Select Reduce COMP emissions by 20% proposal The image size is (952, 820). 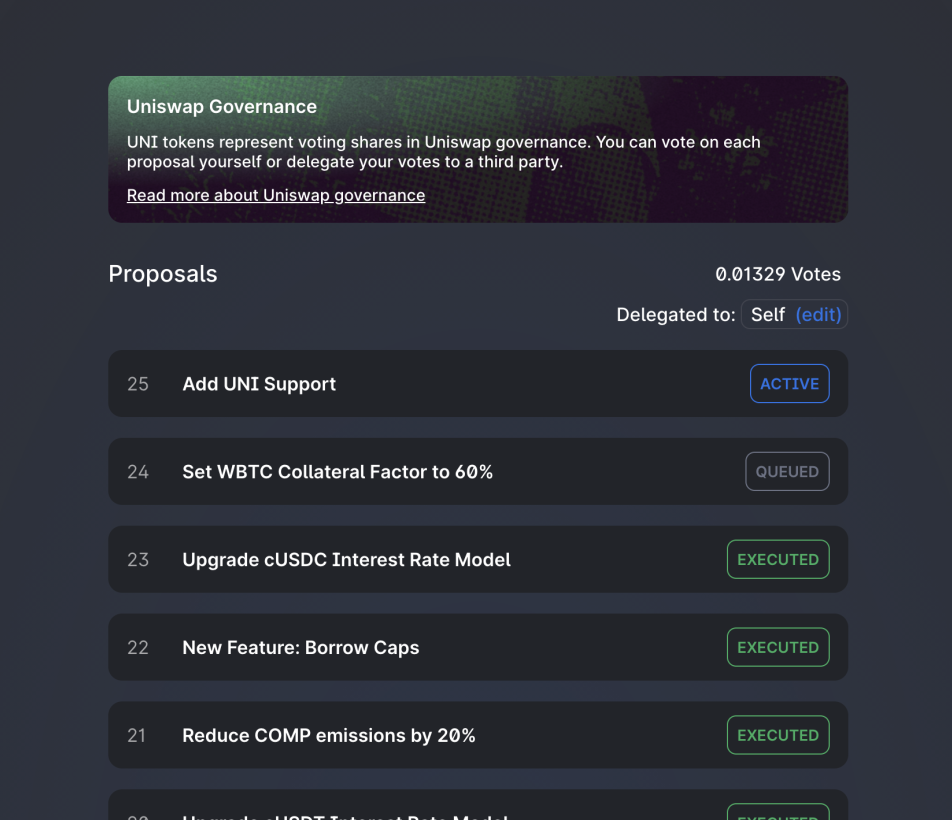pyautogui.click(x=329, y=736)
